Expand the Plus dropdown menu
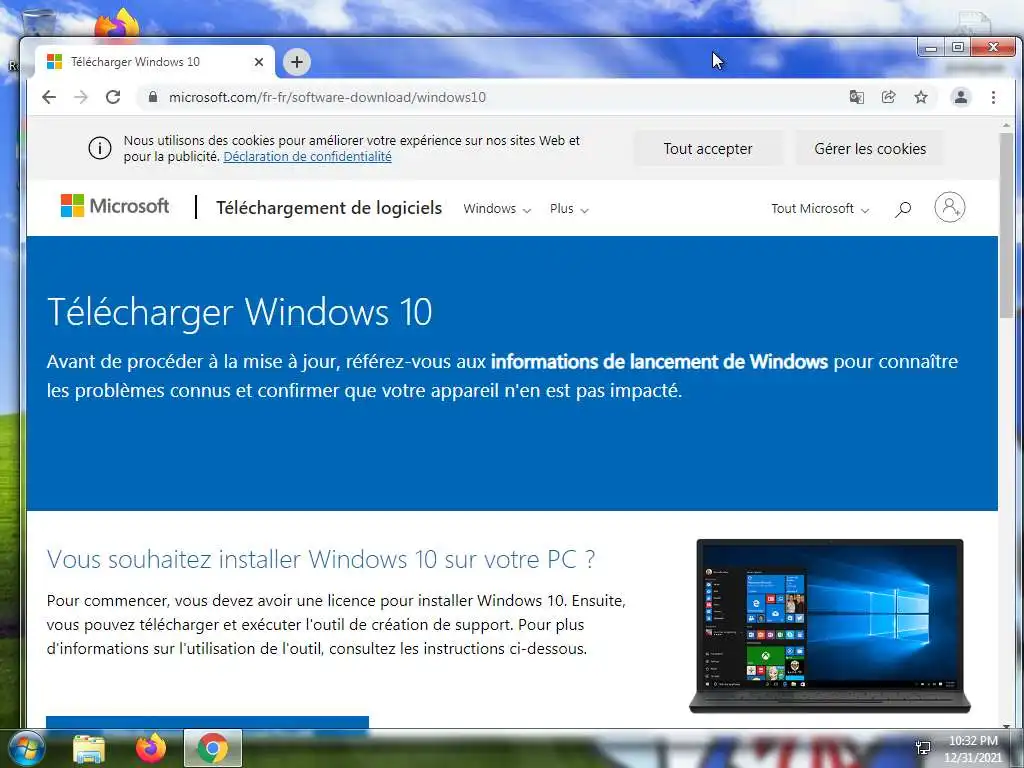 click(x=569, y=209)
